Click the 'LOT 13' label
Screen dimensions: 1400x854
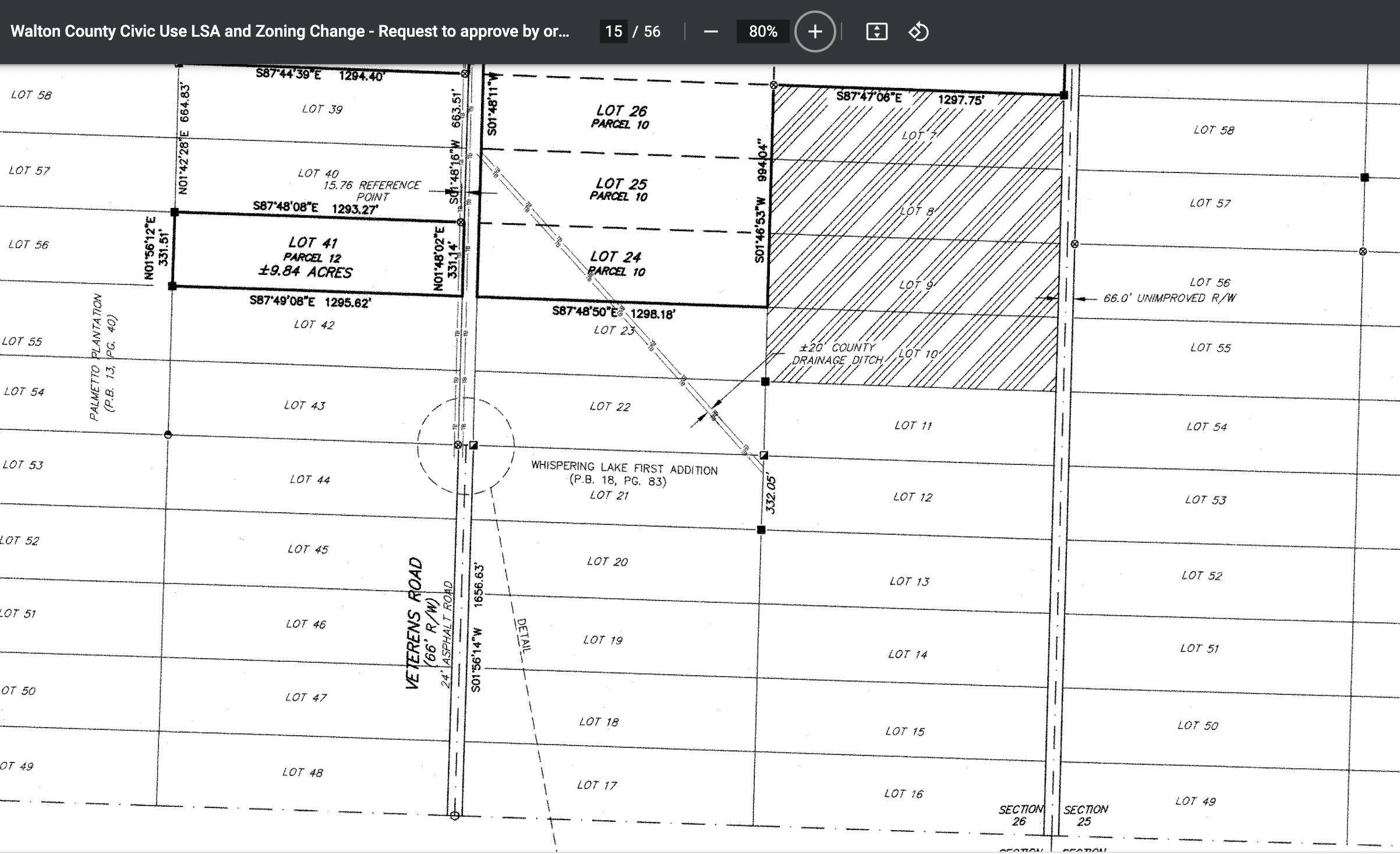(909, 581)
